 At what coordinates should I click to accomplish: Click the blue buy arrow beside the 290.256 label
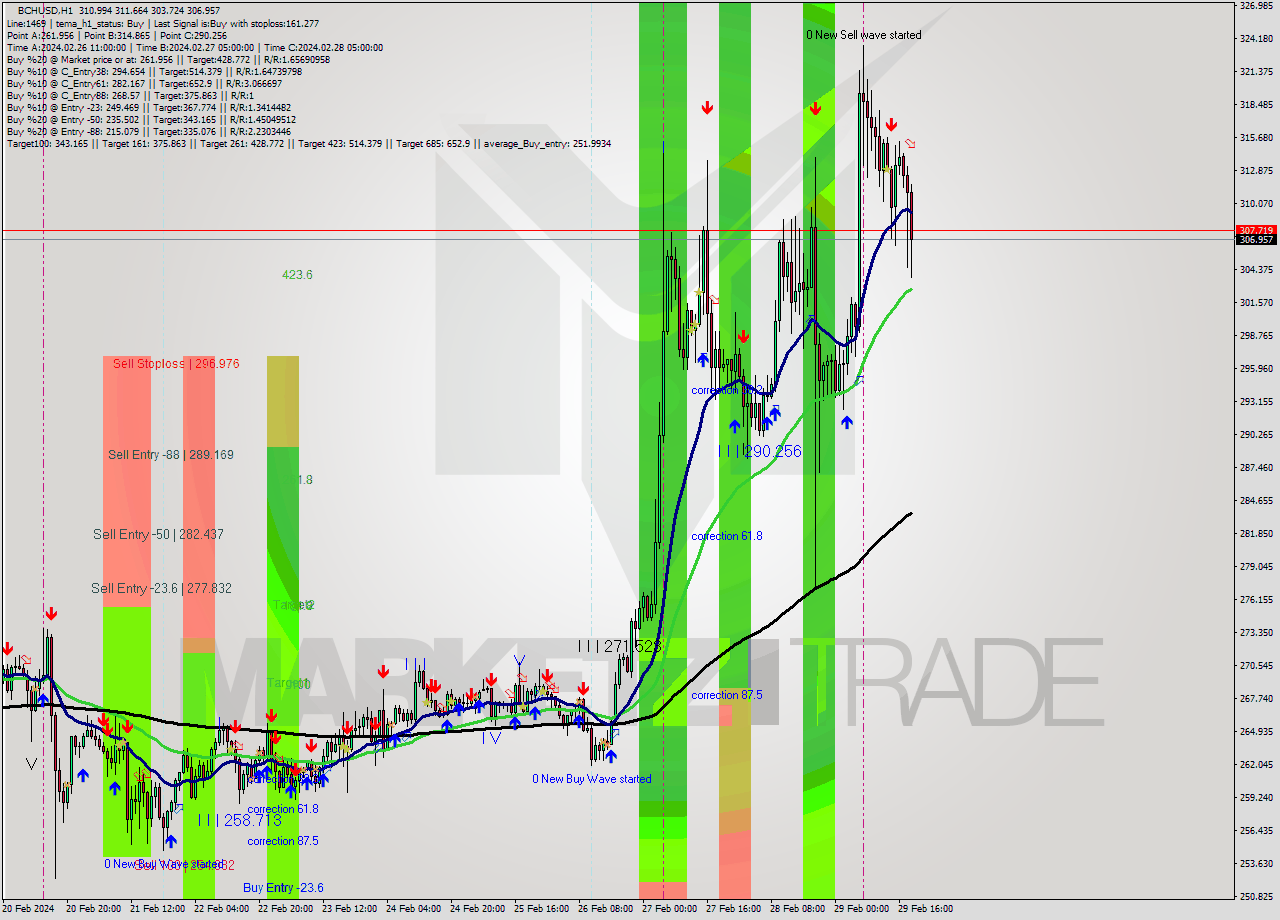click(735, 426)
